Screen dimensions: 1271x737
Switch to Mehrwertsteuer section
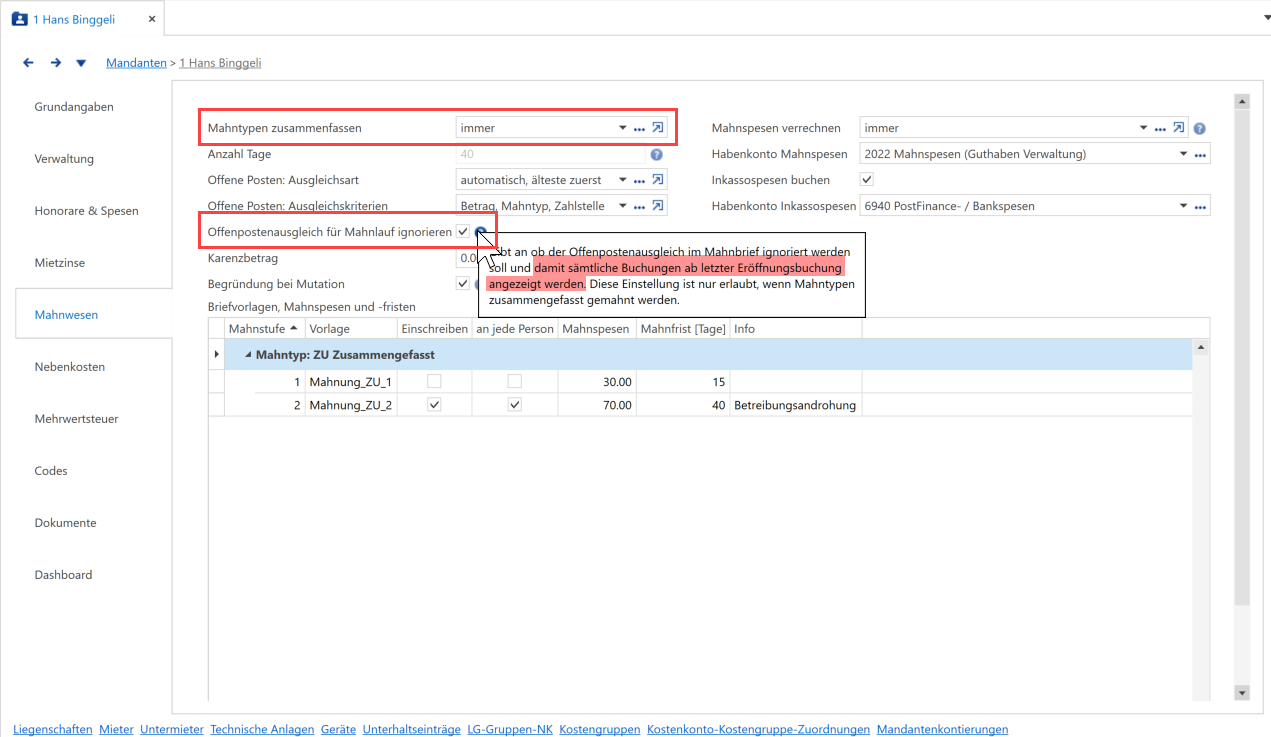(76, 419)
